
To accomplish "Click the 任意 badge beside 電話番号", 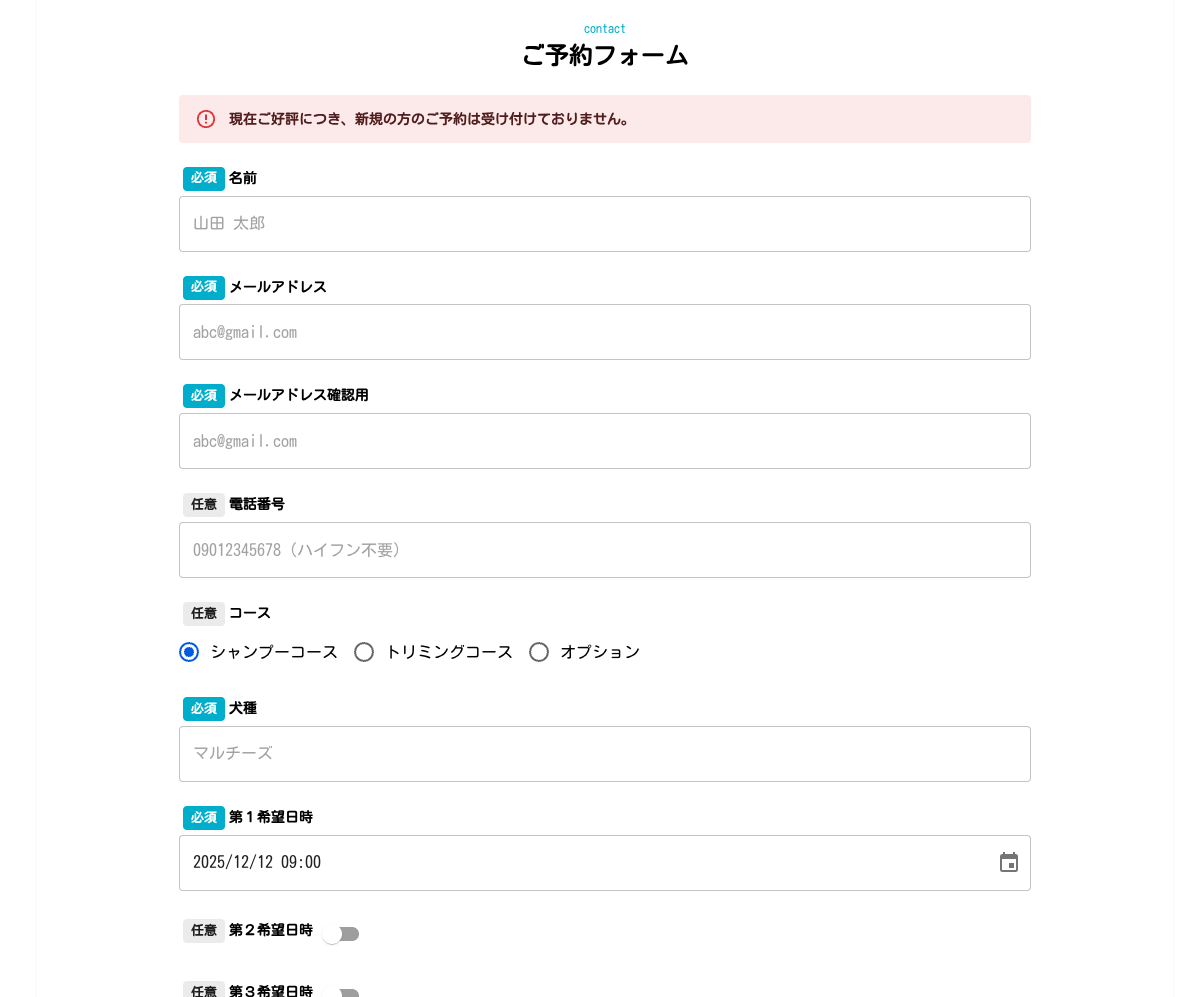I will coord(204,504).
